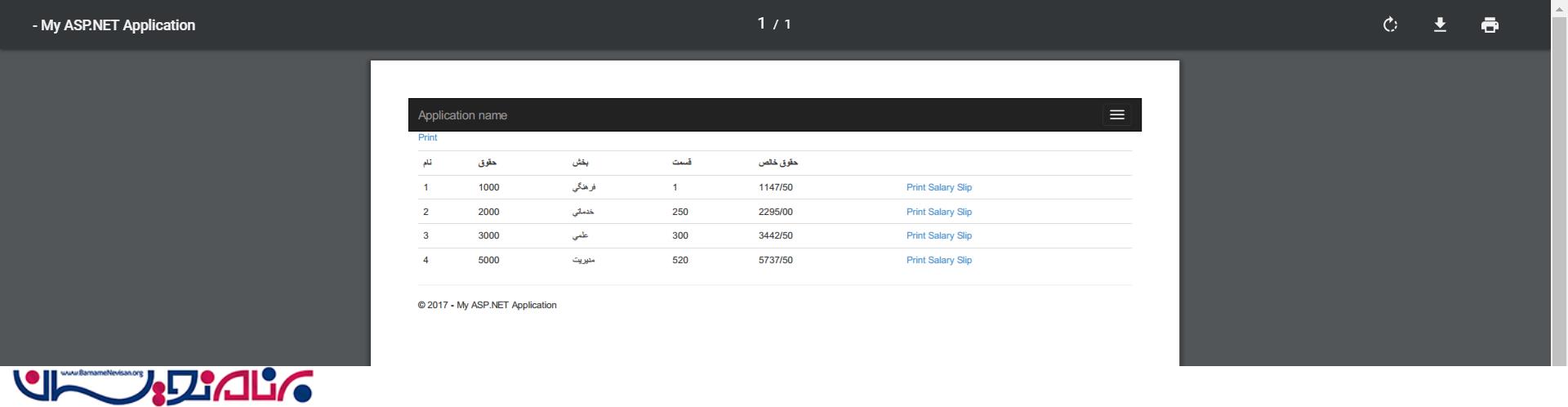The image size is (1568, 407).
Task: Open Print Salary Slip for the 5737/50 row
Action: [938, 260]
